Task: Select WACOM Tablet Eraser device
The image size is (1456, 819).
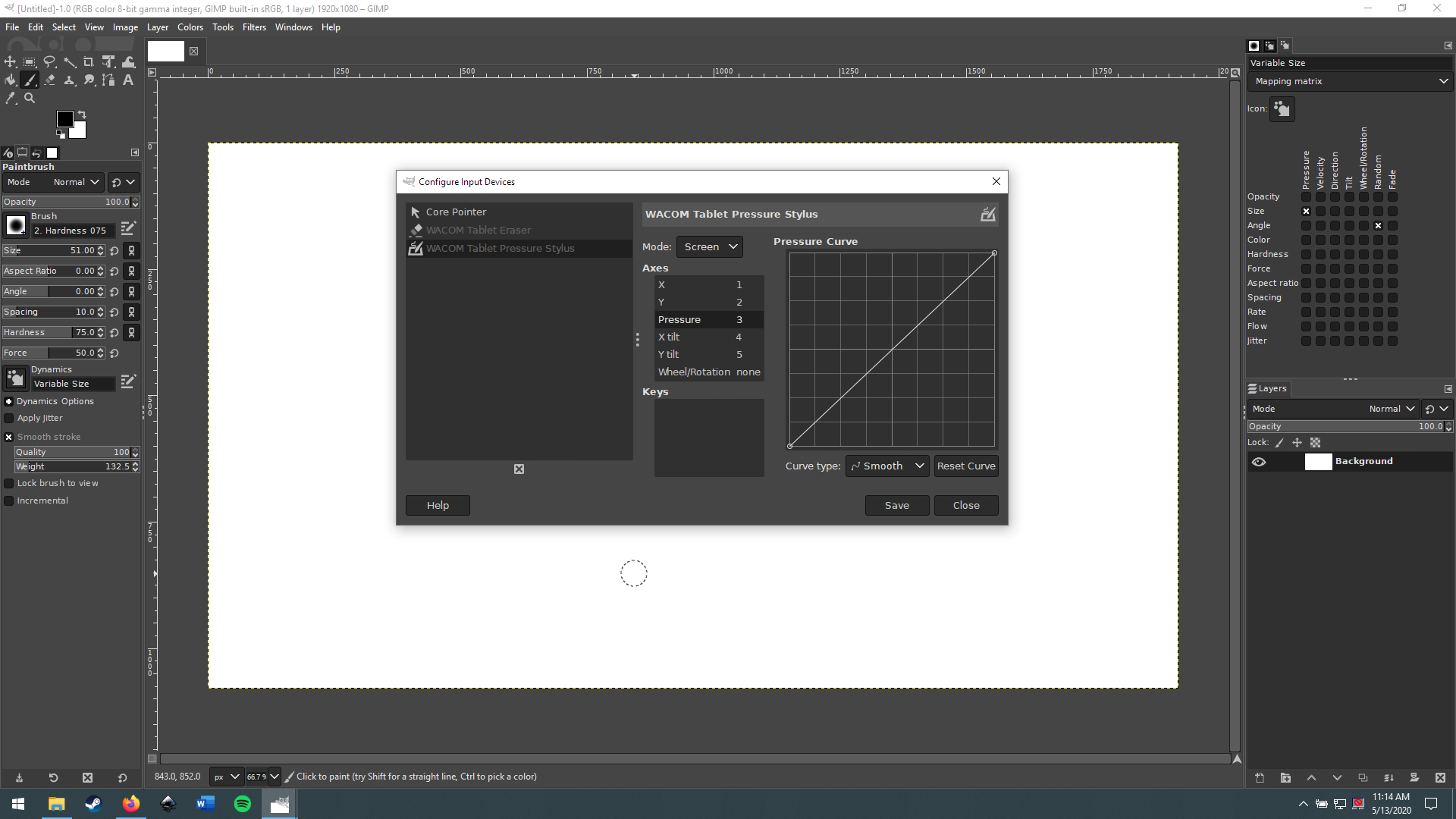Action: click(x=519, y=231)
